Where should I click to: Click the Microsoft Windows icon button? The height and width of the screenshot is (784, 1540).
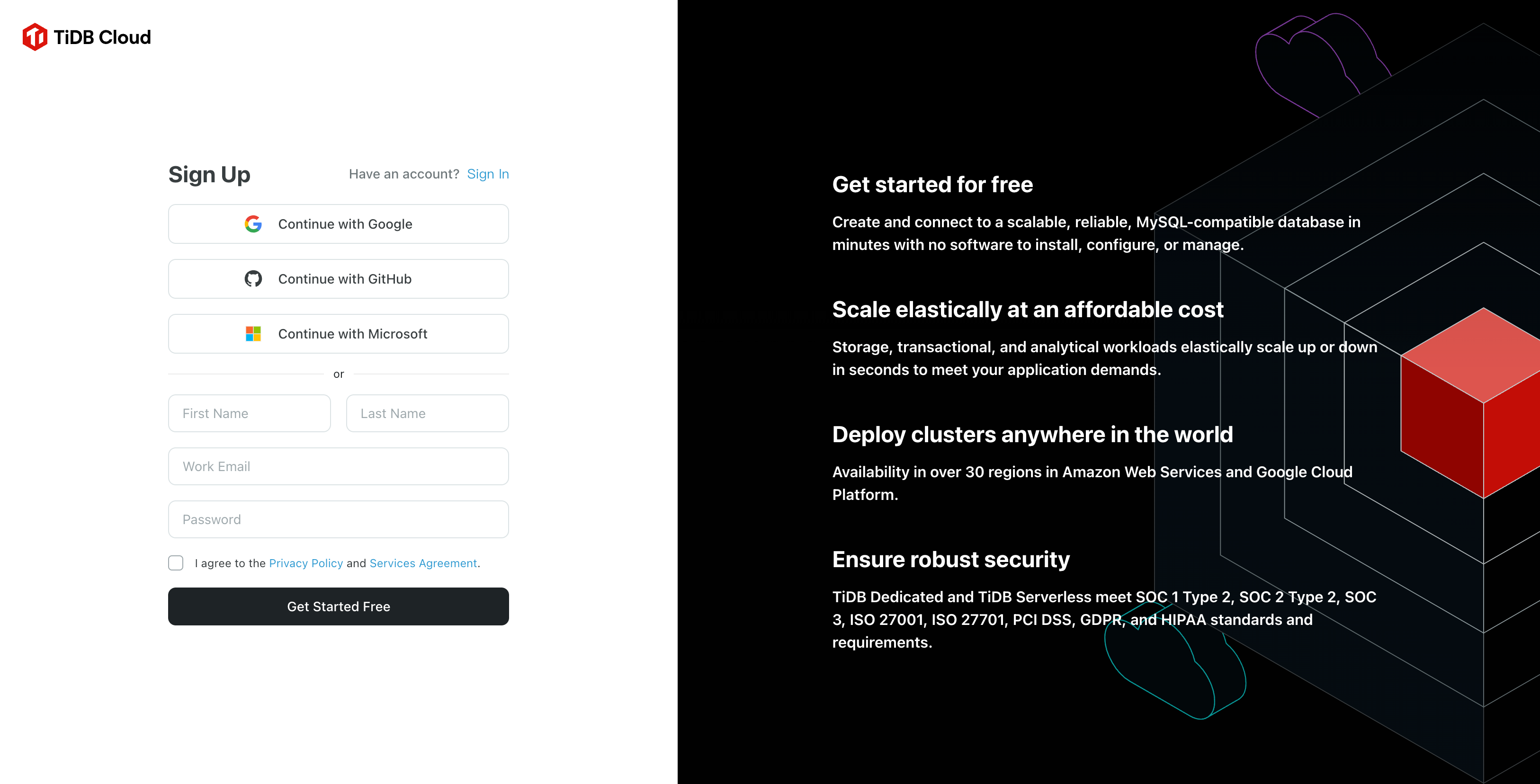pyautogui.click(x=253, y=334)
